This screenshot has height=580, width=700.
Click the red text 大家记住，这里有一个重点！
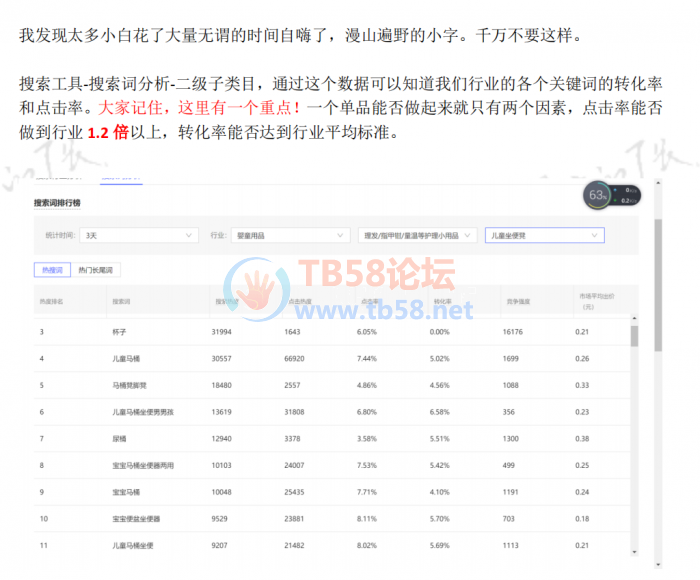pos(200,108)
